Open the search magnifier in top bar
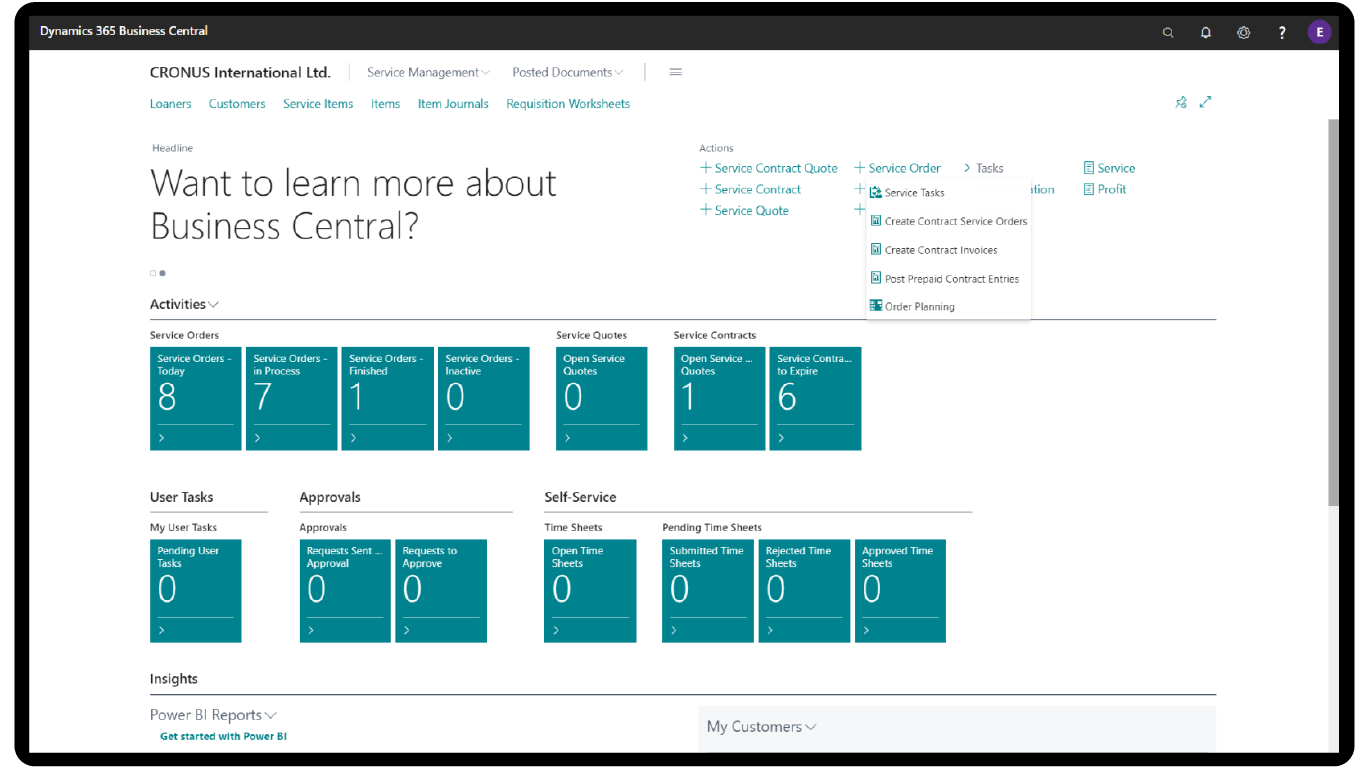The width and height of the screenshot is (1366, 768). (1168, 32)
